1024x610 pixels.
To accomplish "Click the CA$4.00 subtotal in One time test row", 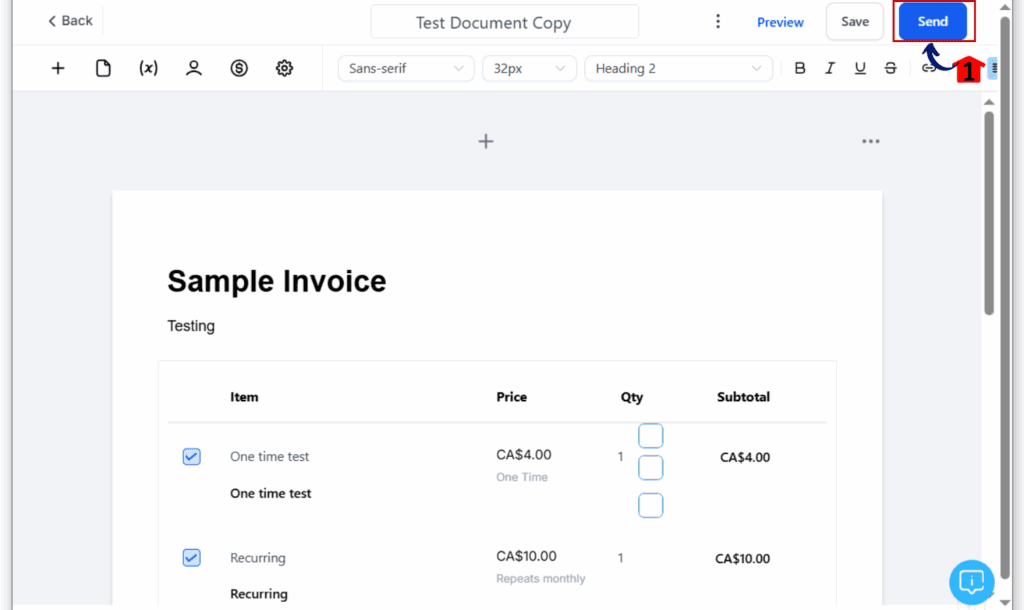I will (x=745, y=457).
